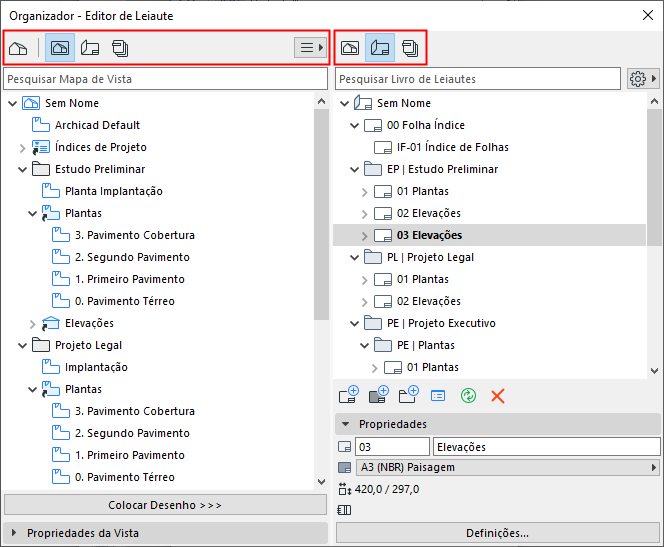This screenshot has height=547, width=664.
Task: Expand the Índices de Projeto item
Action: pyautogui.click(x=23, y=148)
